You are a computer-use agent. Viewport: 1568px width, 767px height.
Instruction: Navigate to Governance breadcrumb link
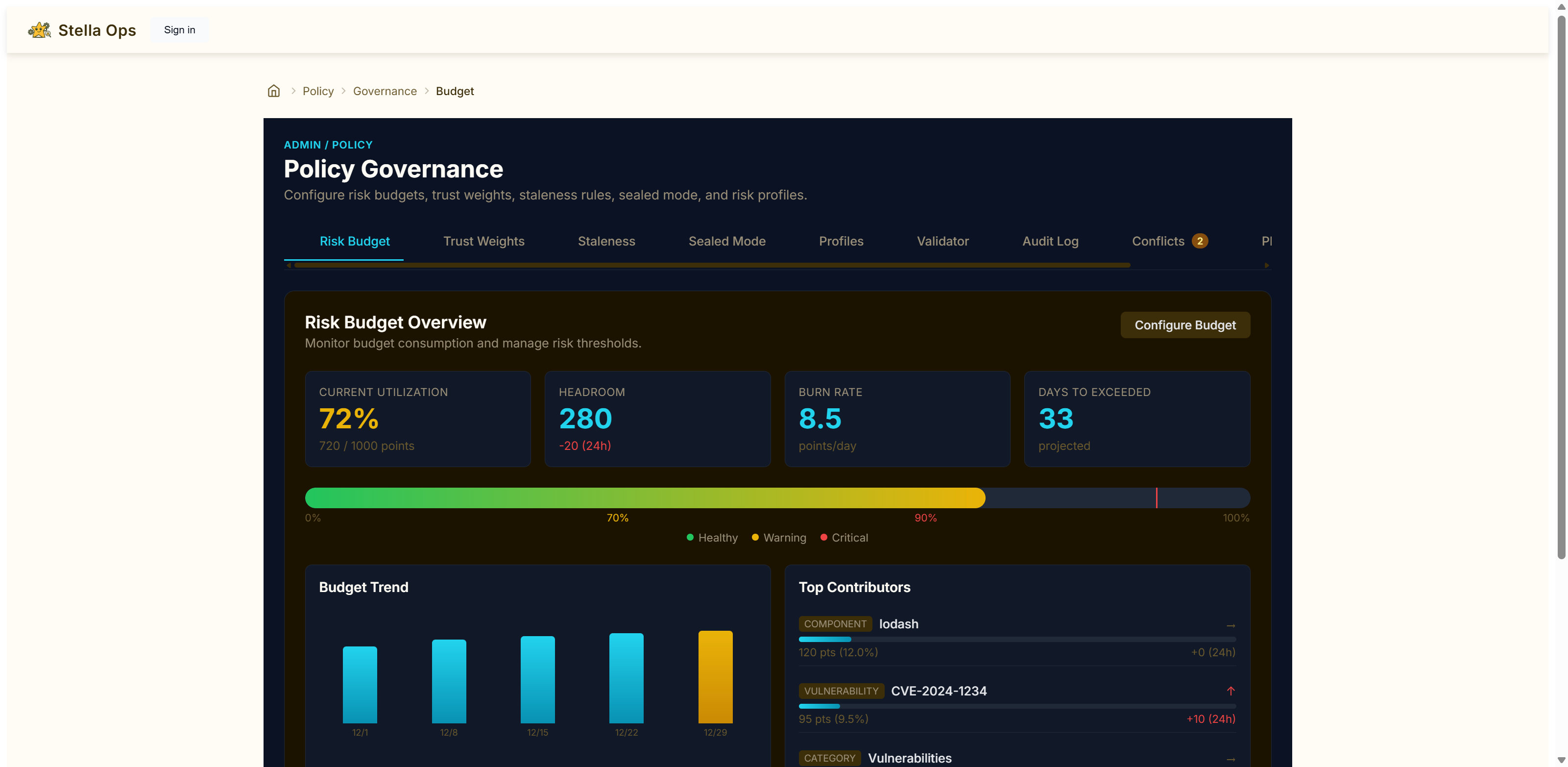[385, 91]
